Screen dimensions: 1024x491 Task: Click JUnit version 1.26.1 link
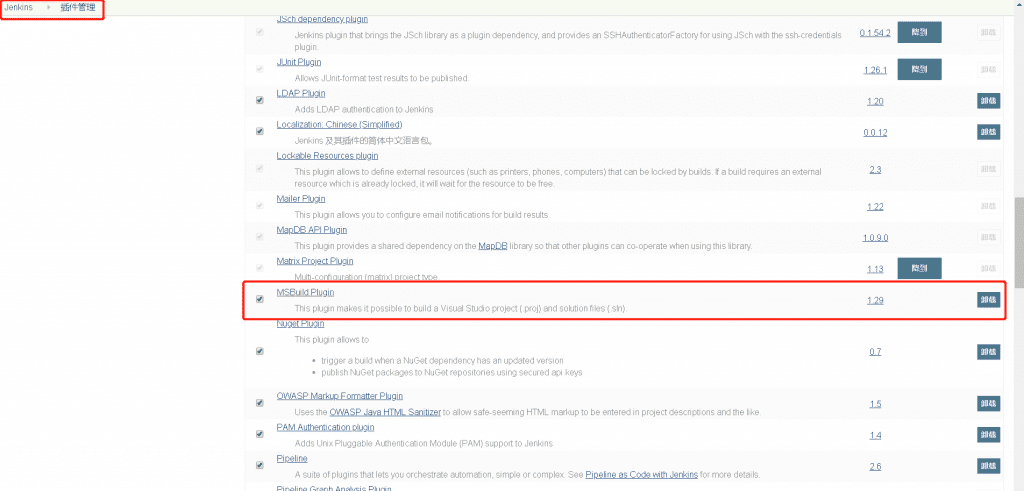pos(875,70)
